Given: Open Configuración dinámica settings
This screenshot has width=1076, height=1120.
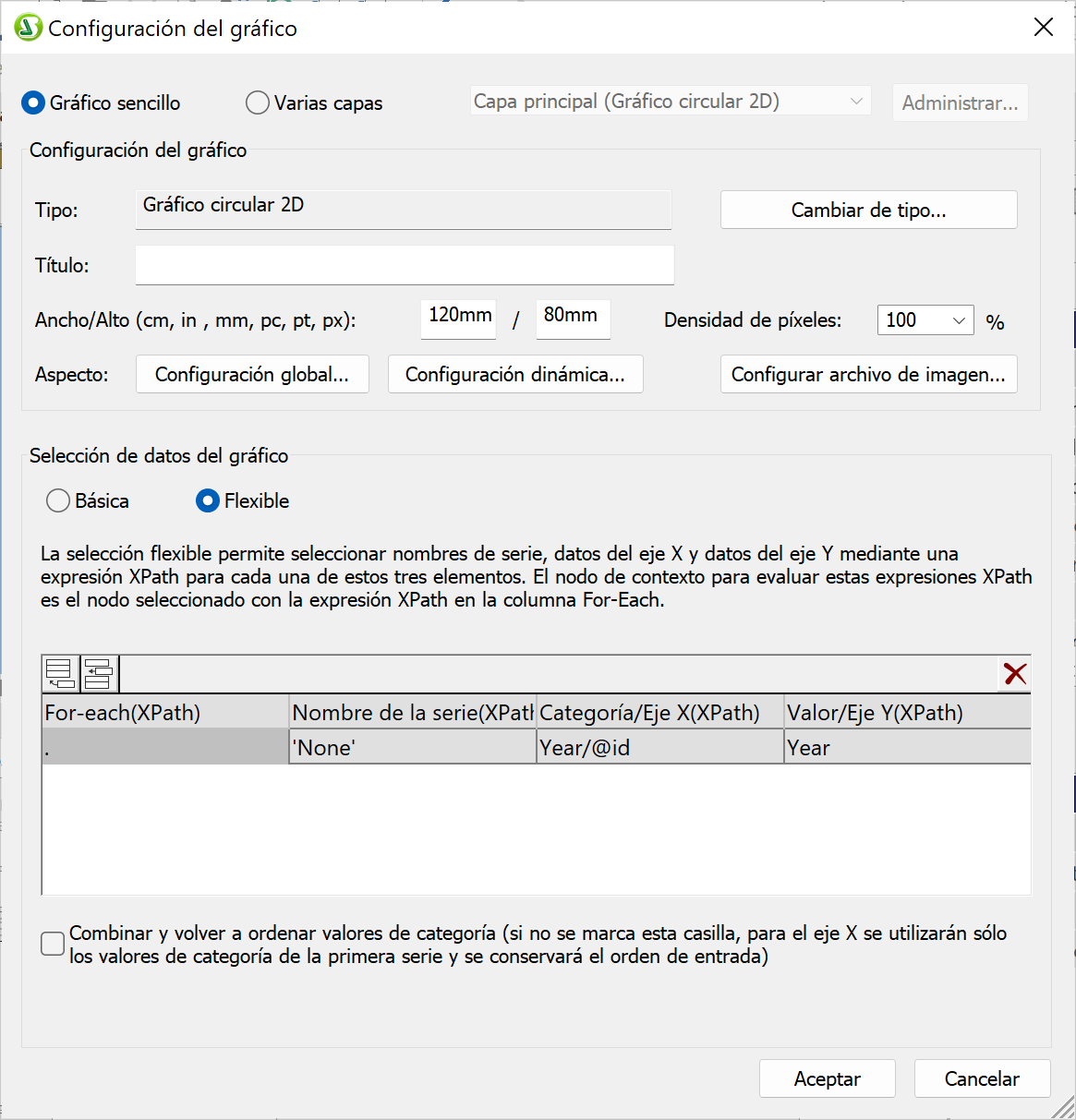Looking at the screenshot, I should [x=515, y=374].
